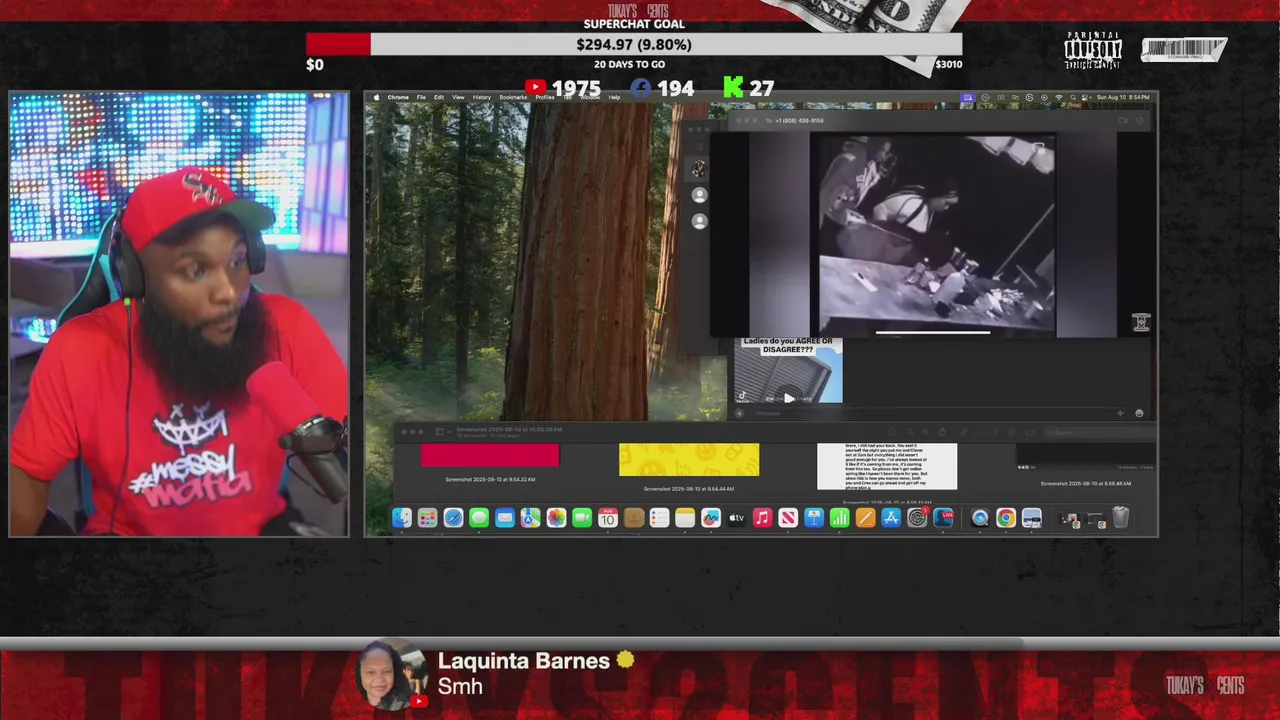Open the Maps app in the Dock
The height and width of the screenshot is (720, 1280).
pyautogui.click(x=530, y=517)
